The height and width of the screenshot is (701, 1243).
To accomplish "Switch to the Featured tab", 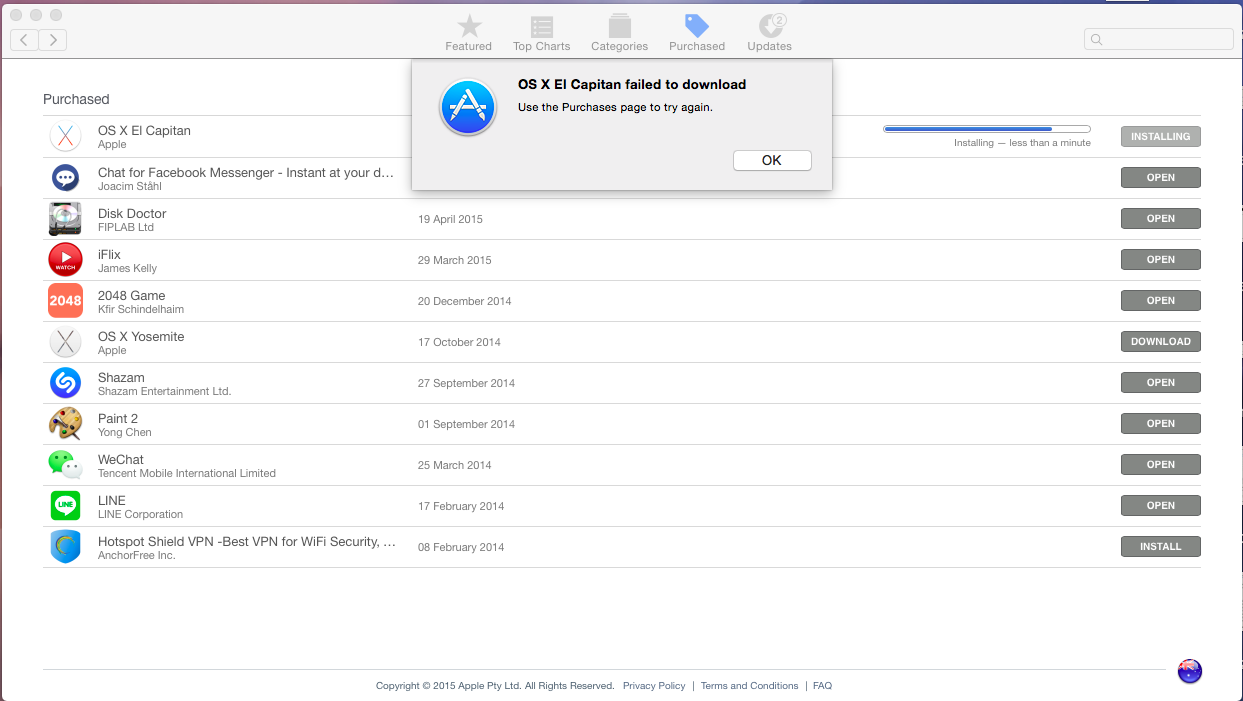I will [468, 31].
